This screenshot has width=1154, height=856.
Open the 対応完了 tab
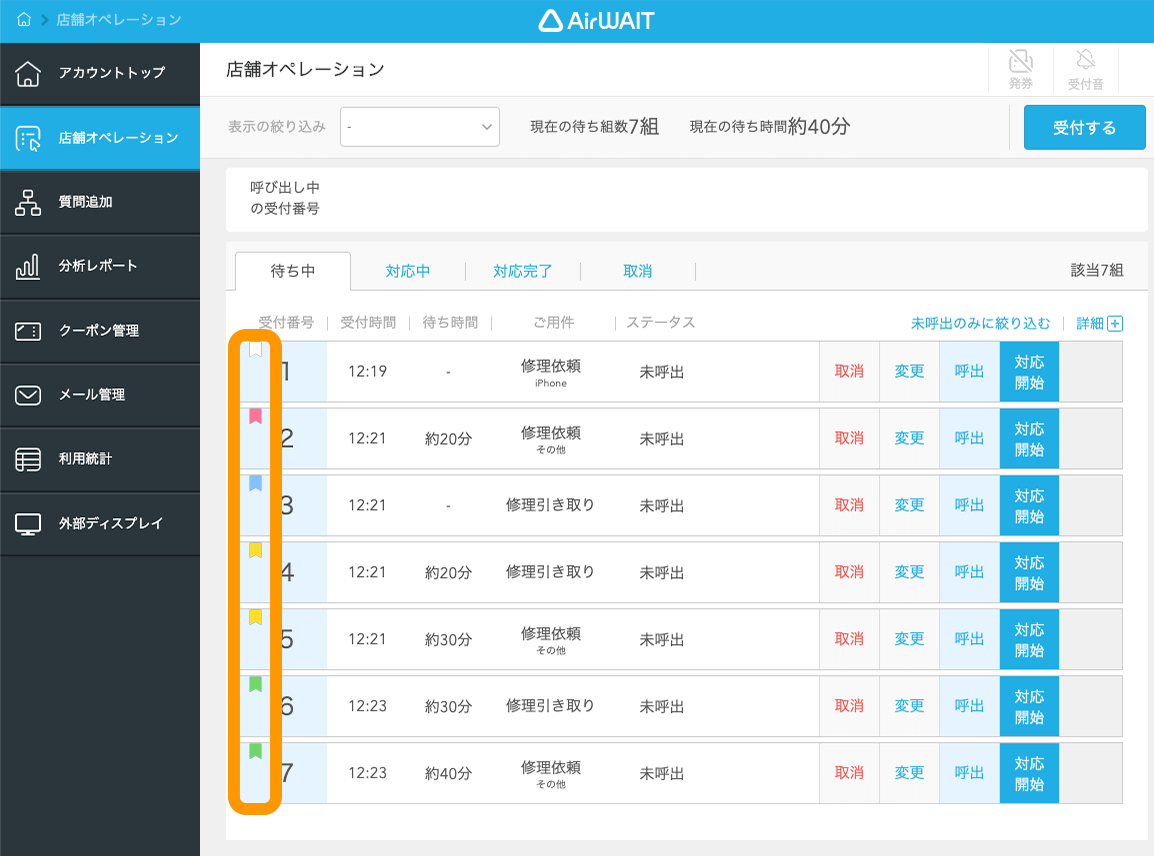[522, 270]
